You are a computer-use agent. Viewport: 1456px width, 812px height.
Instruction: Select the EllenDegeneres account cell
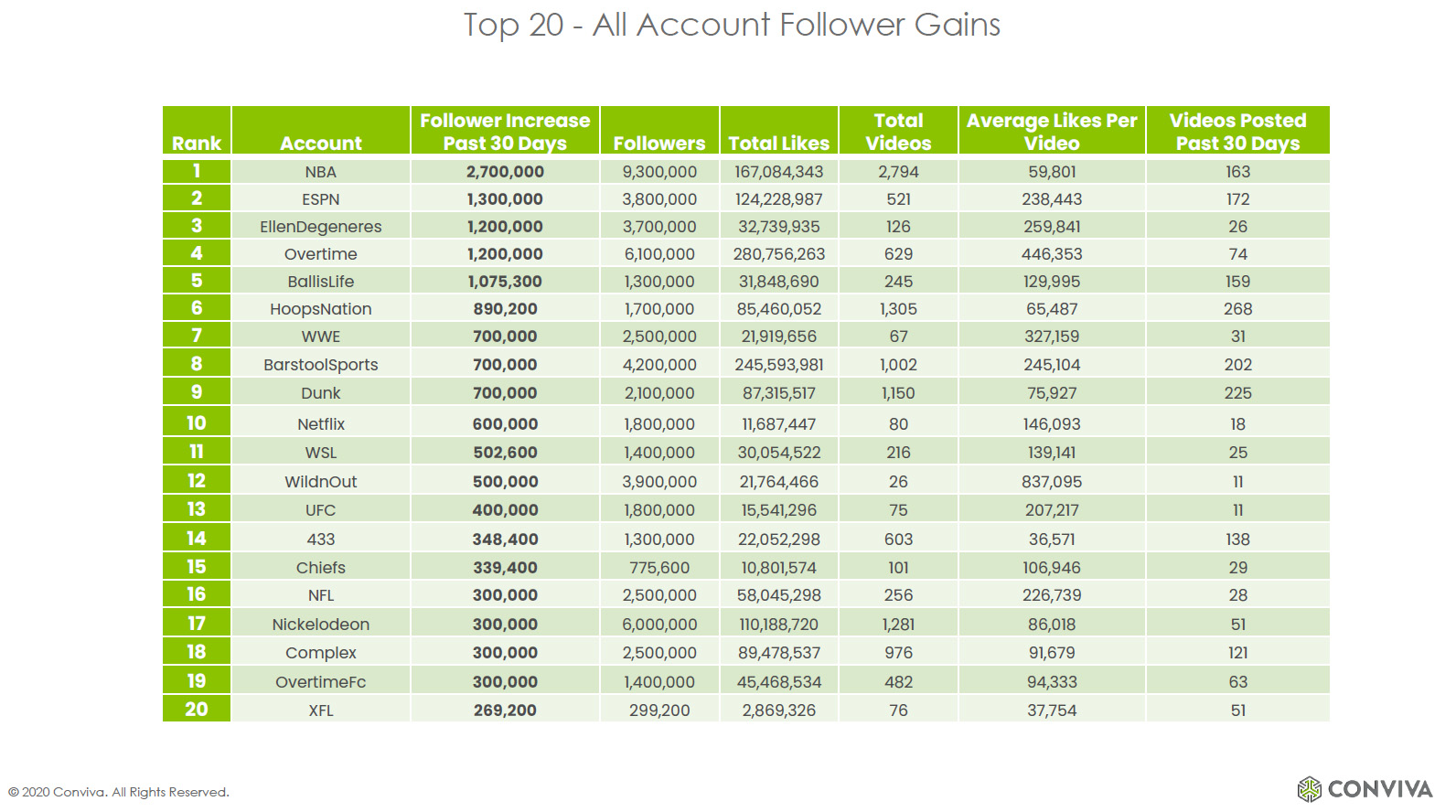(321, 227)
